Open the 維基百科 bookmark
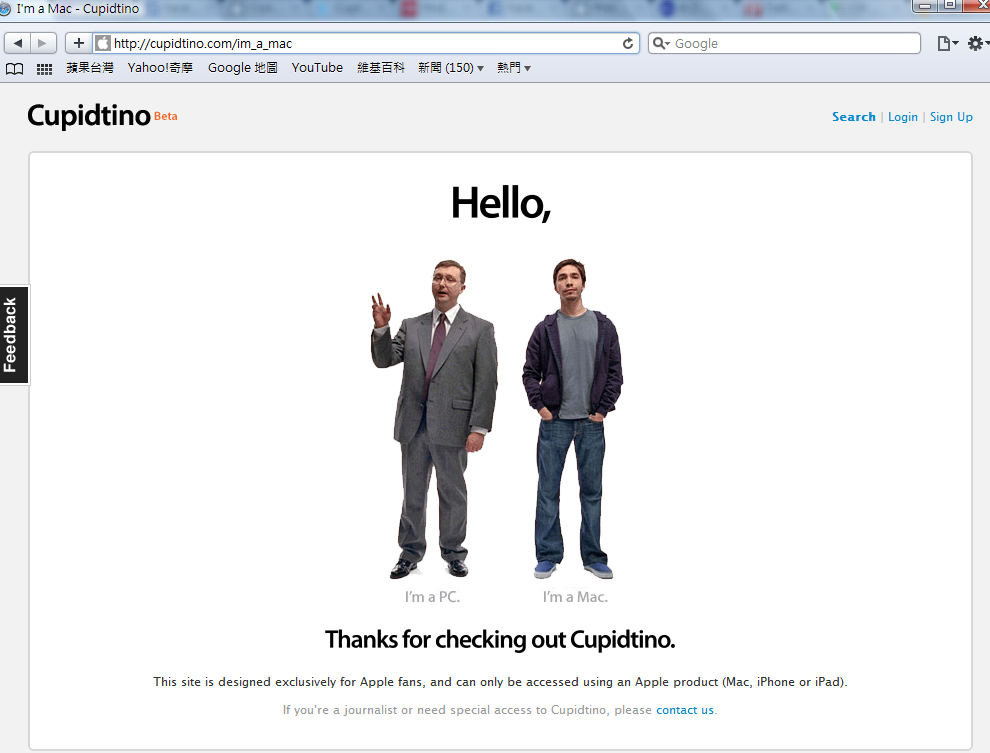 381,68
